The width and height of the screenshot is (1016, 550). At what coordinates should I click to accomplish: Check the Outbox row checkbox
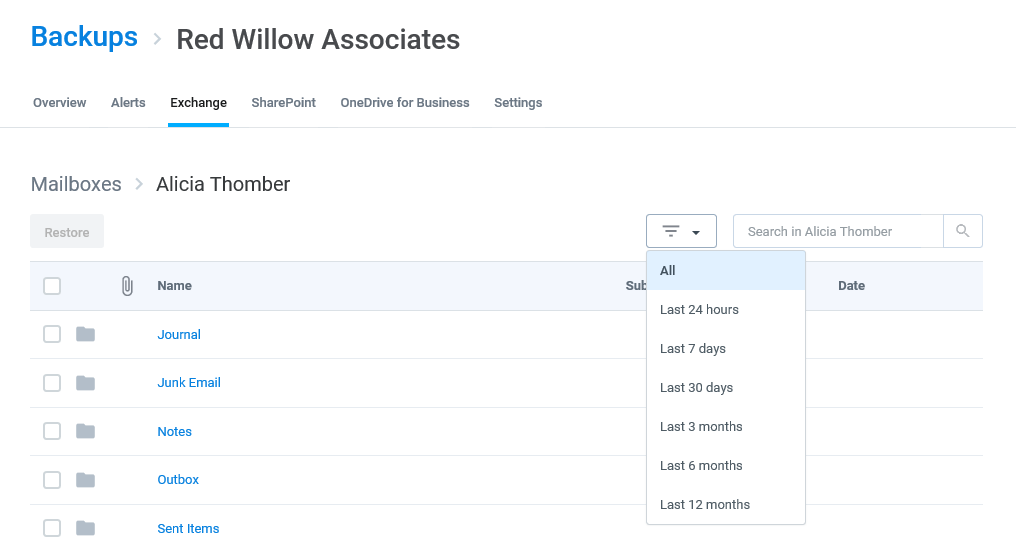click(x=52, y=480)
